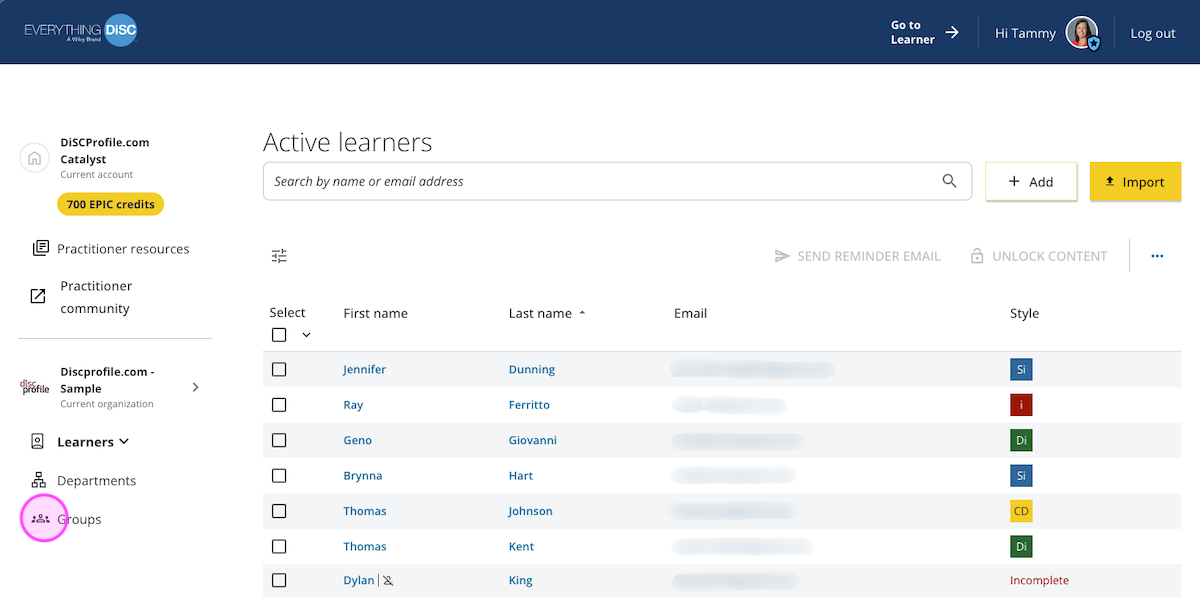
Task: Check the box for Dylan King
Action: pyautogui.click(x=279, y=580)
